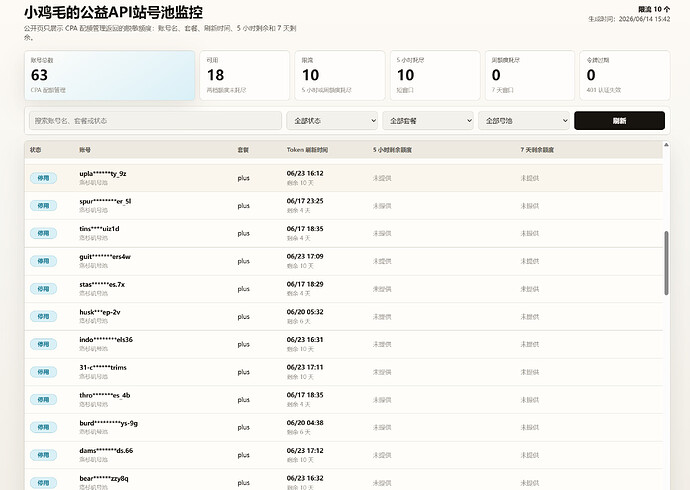
Task: Open the 全部状态 status filter dropdown
Action: (x=332, y=121)
